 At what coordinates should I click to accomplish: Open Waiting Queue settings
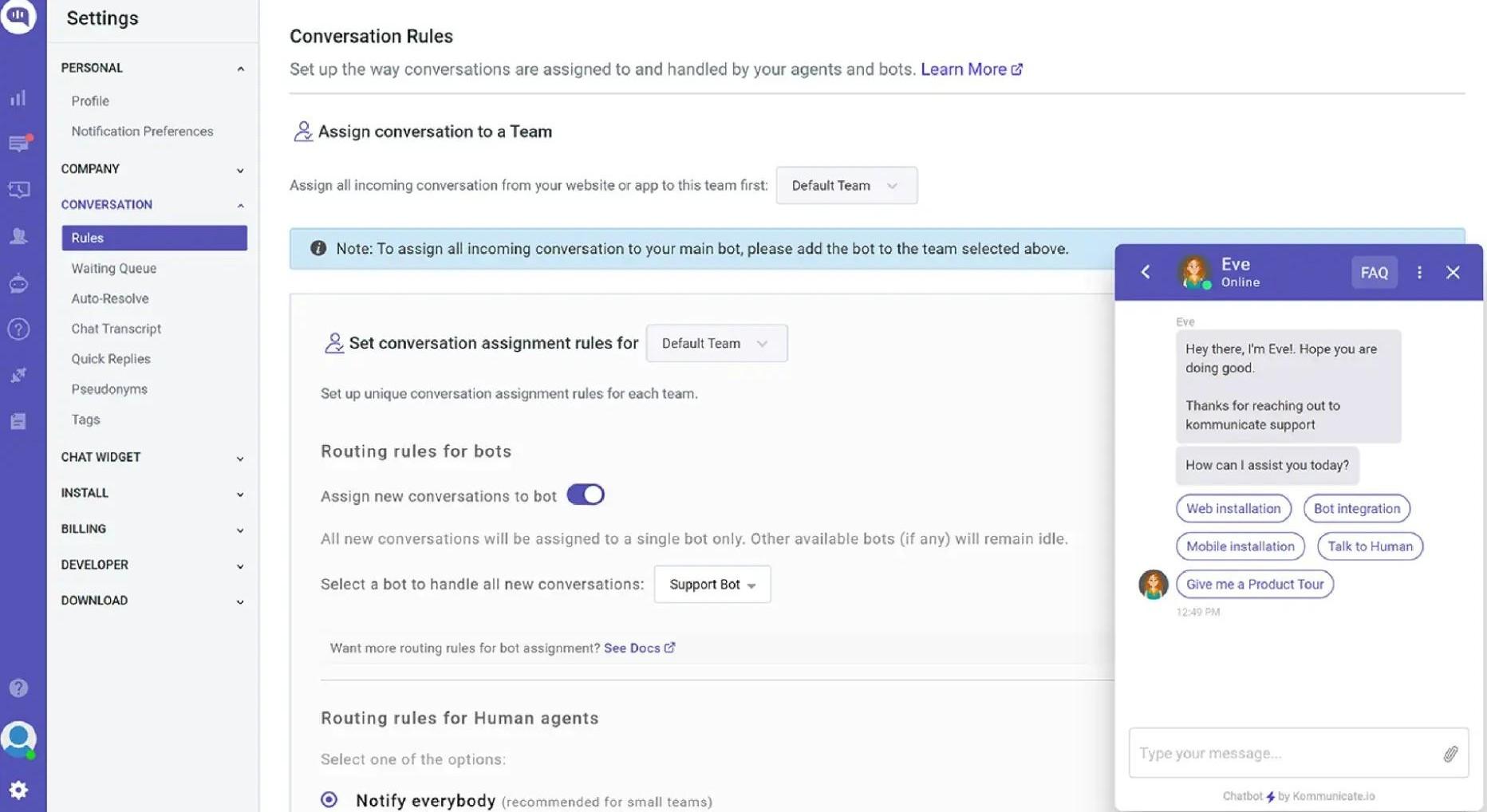pyautogui.click(x=113, y=268)
